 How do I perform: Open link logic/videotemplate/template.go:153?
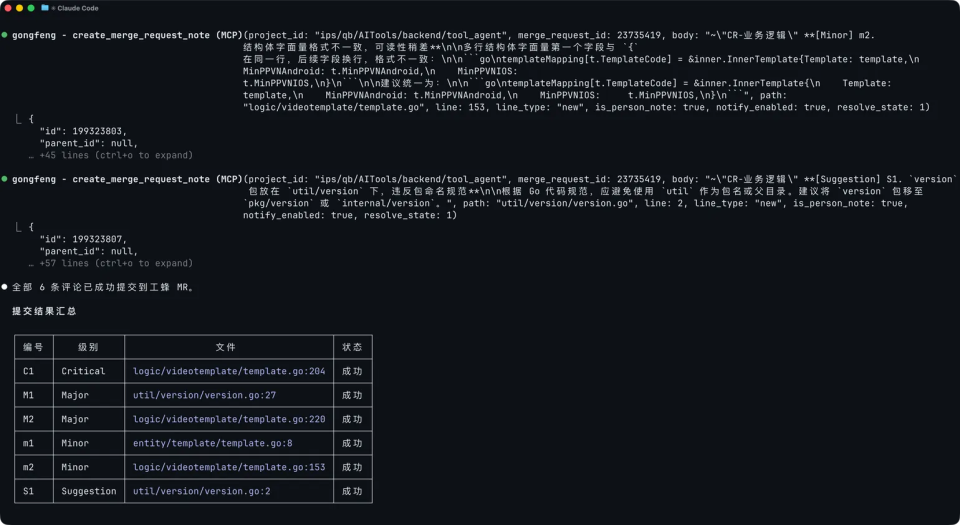click(x=229, y=467)
